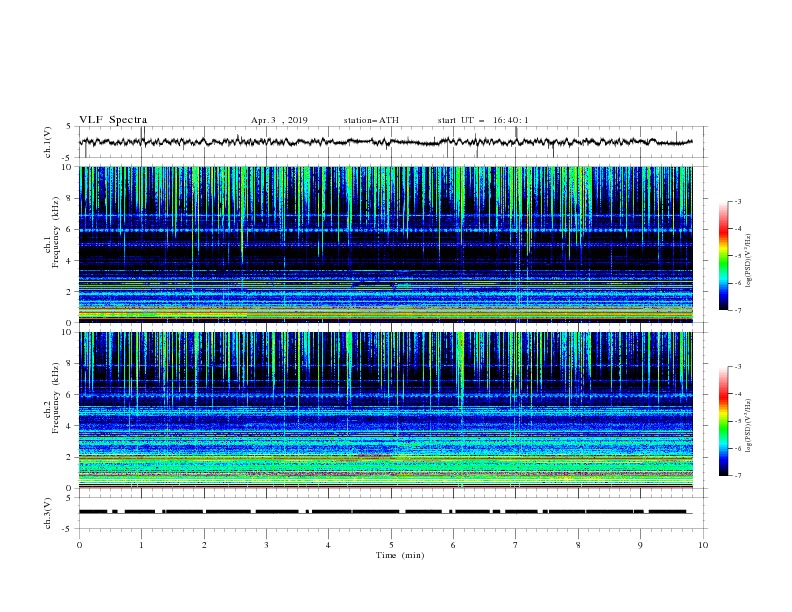Click the "5" voltage tick on ch.1(V) axis
Viewport: 792px width, 612px height.
pyautogui.click(x=69, y=126)
